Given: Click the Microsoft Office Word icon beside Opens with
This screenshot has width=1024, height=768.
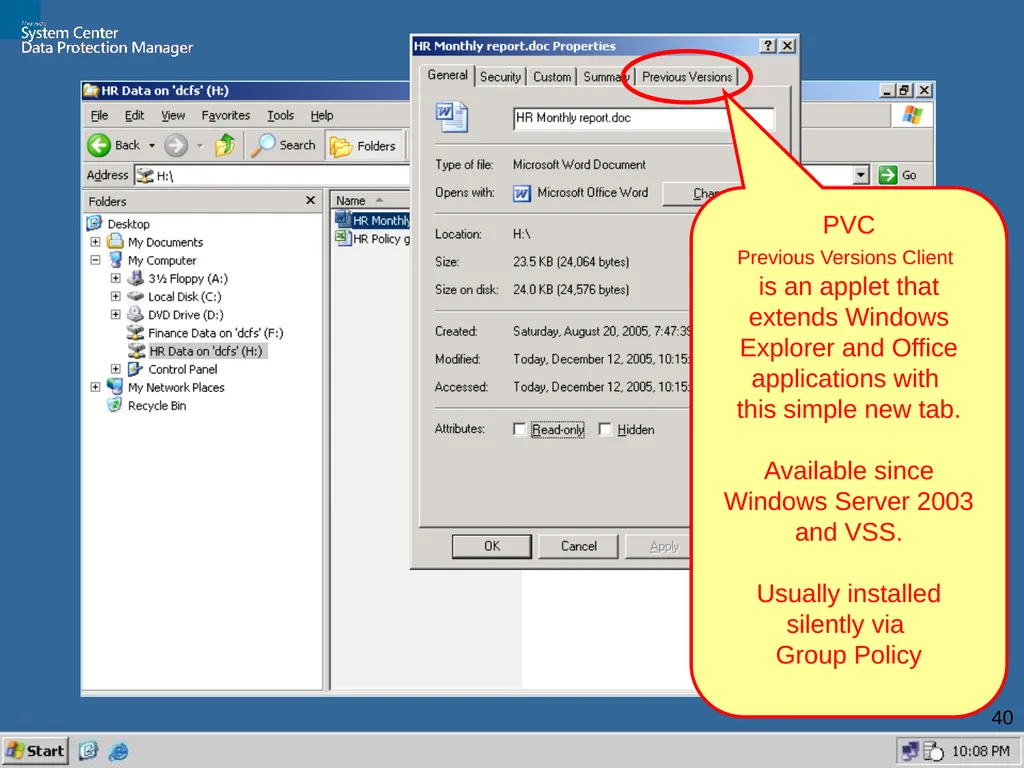Looking at the screenshot, I should (x=522, y=194).
